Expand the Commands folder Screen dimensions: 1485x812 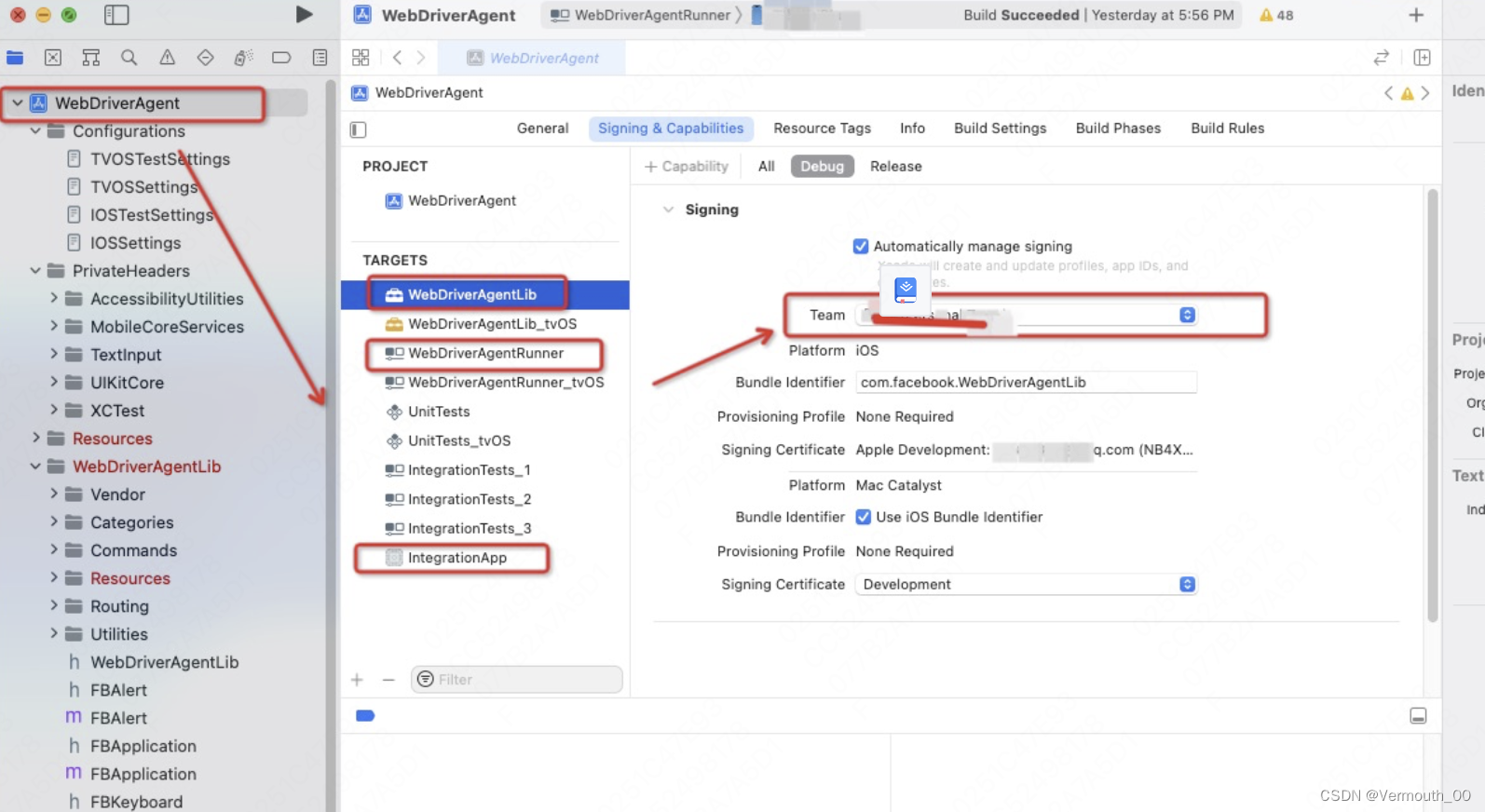(x=53, y=550)
